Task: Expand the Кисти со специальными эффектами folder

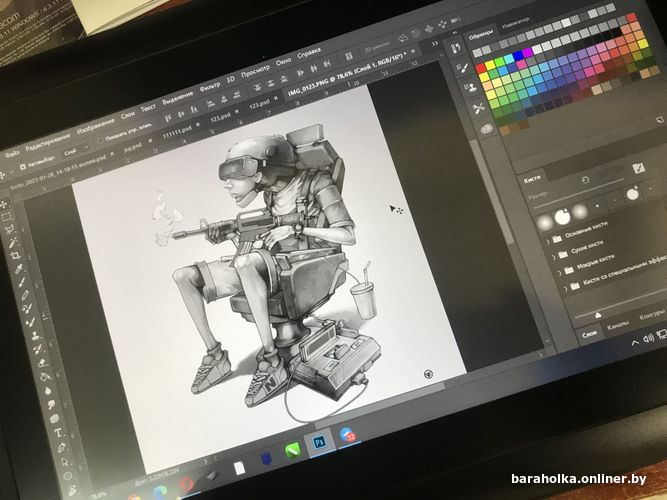Action: (565, 289)
